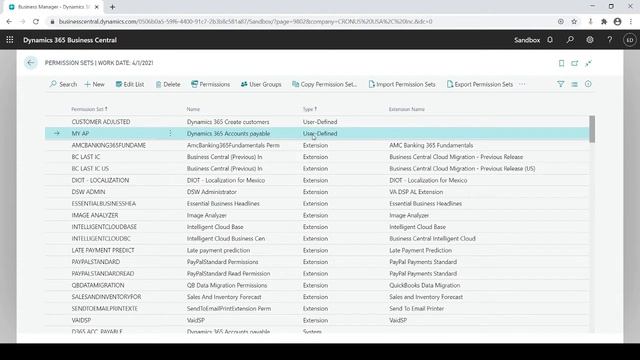Viewport: 640px width, 360px height.
Task: Sort by Type column header
Action: pos(310,109)
